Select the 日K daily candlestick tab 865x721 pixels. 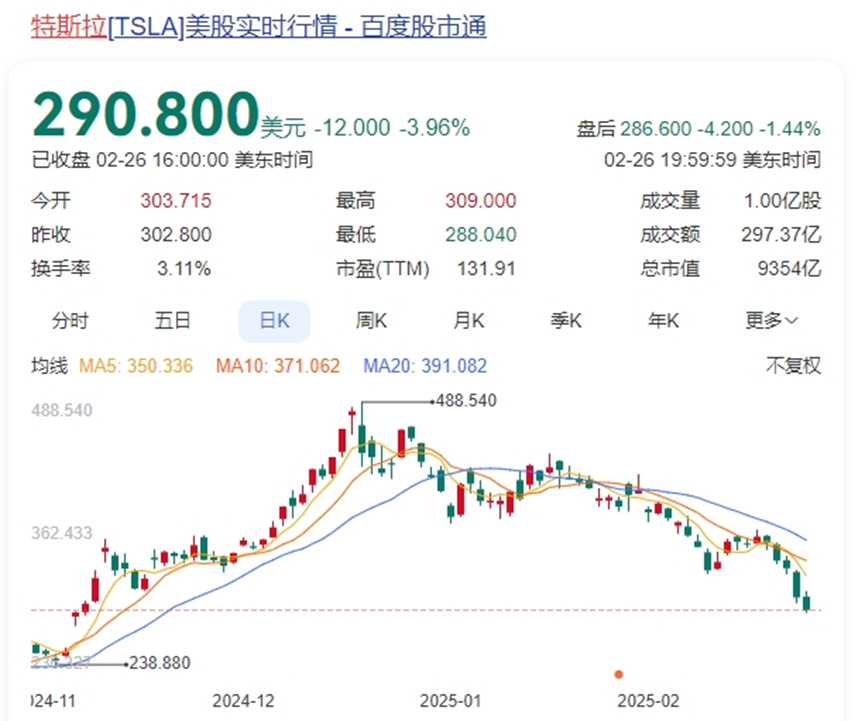pyautogui.click(x=273, y=321)
